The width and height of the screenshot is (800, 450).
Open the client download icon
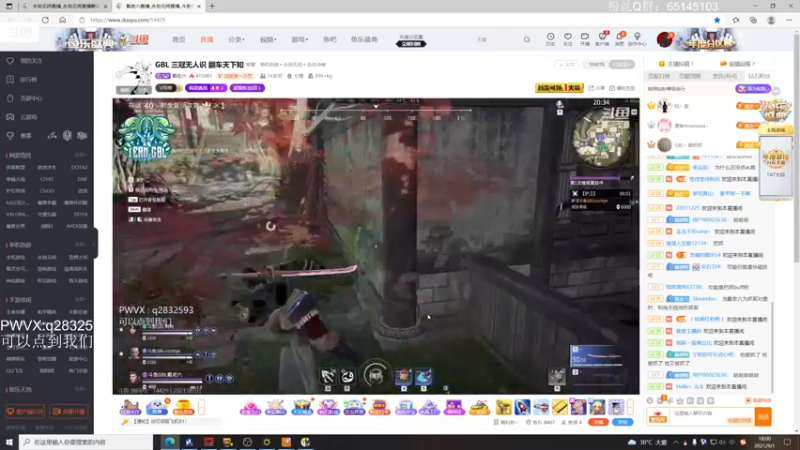[602, 39]
